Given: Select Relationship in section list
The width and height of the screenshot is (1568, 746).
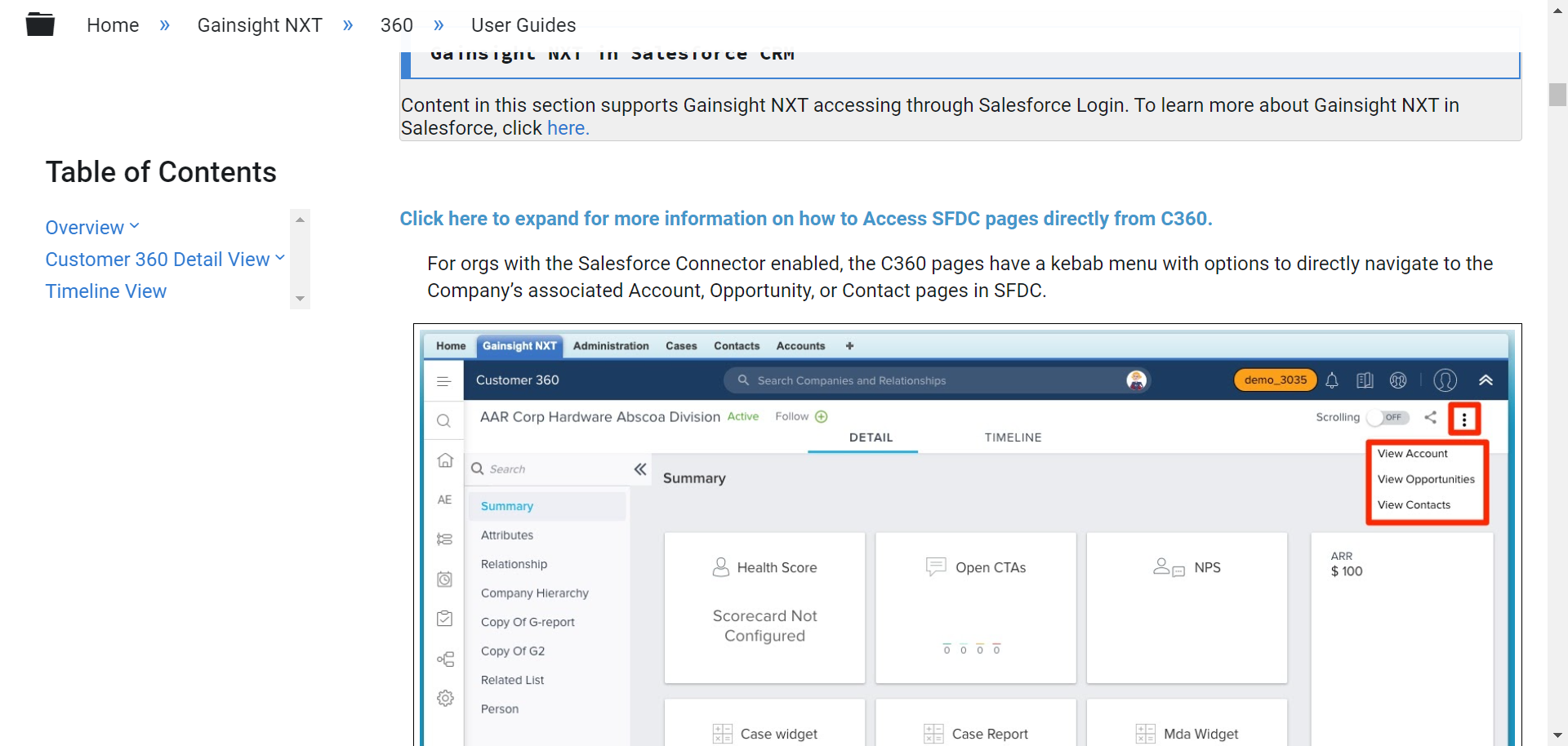Looking at the screenshot, I should click(x=514, y=564).
